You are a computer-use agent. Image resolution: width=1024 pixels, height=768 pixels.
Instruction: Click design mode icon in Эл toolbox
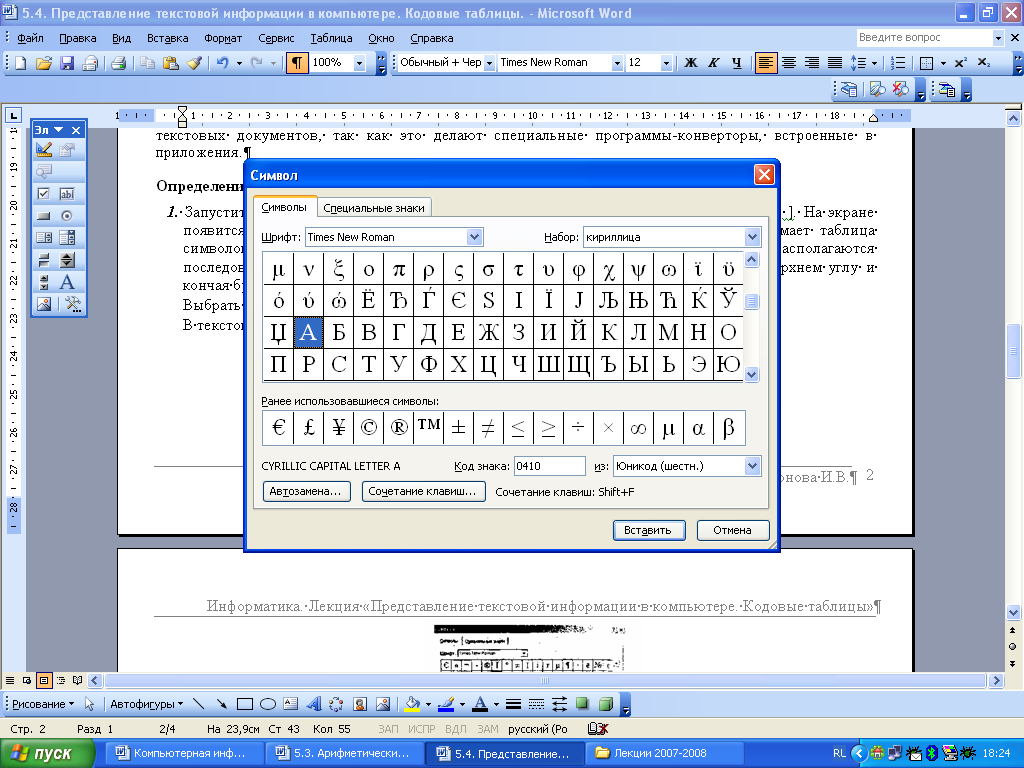[x=44, y=149]
